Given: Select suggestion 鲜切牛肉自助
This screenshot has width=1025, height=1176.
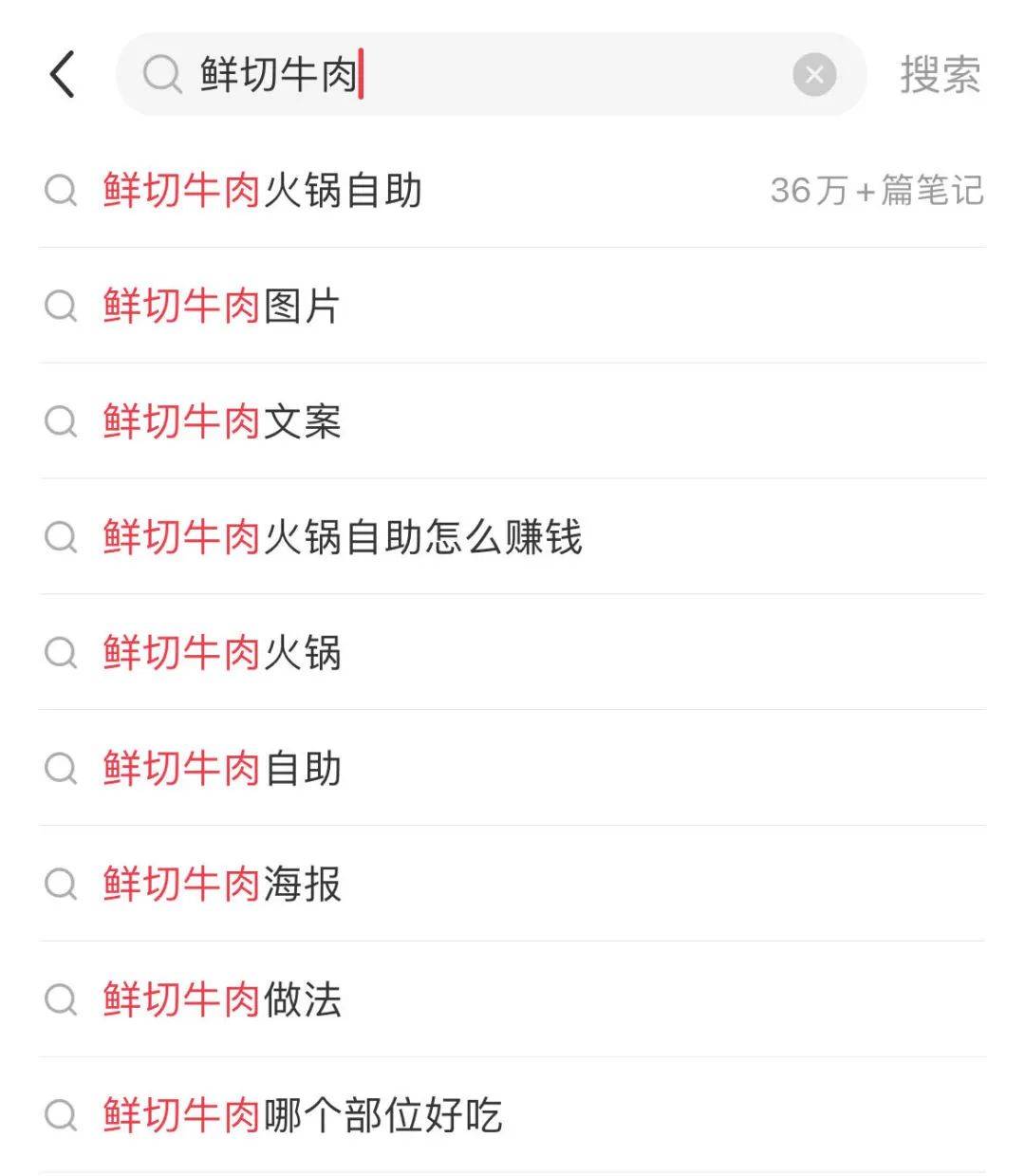Looking at the screenshot, I should (x=221, y=769).
